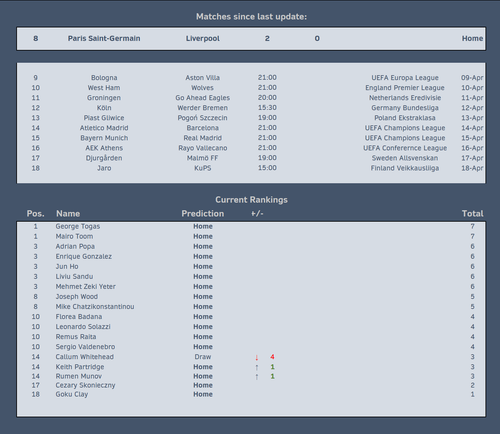Viewport: 500px width, 434px height.
Task: Select AEK Athens team name
Action: tap(104, 148)
